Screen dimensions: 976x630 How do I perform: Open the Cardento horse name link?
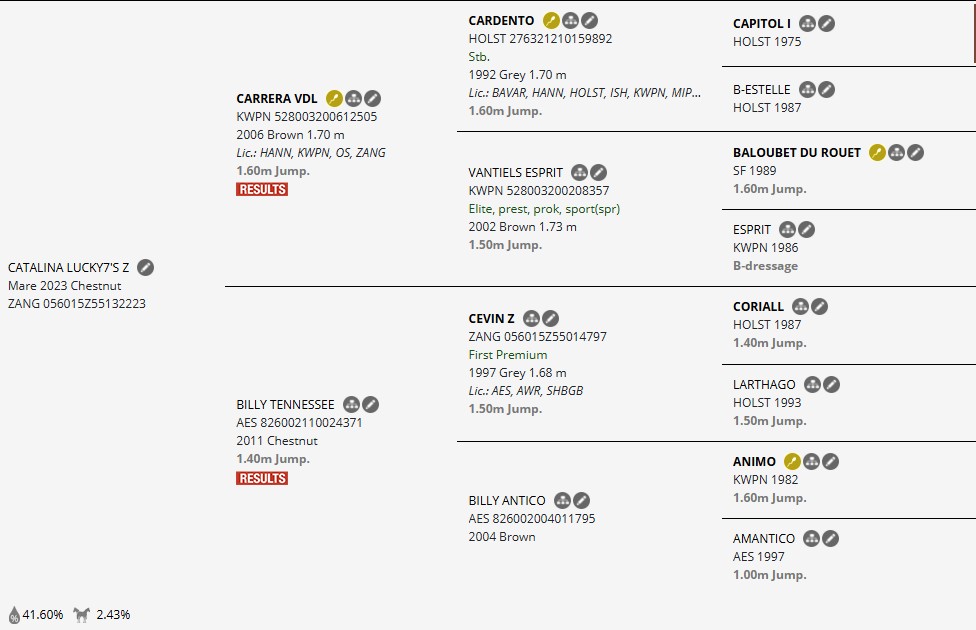tap(501, 20)
